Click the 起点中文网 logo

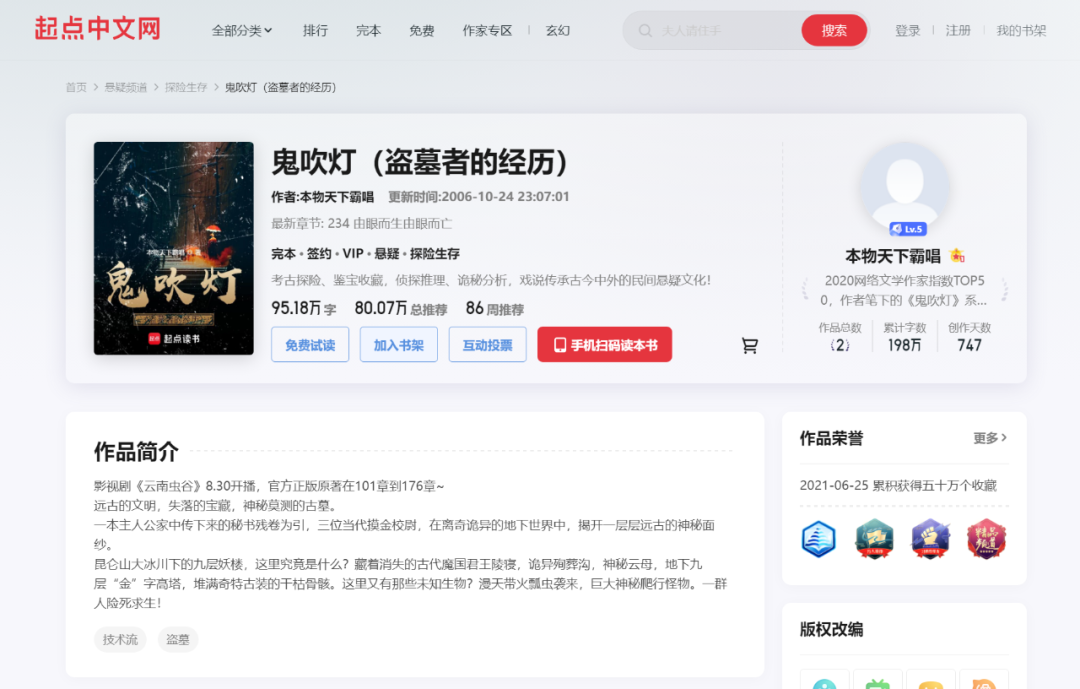pyautogui.click(x=97, y=29)
